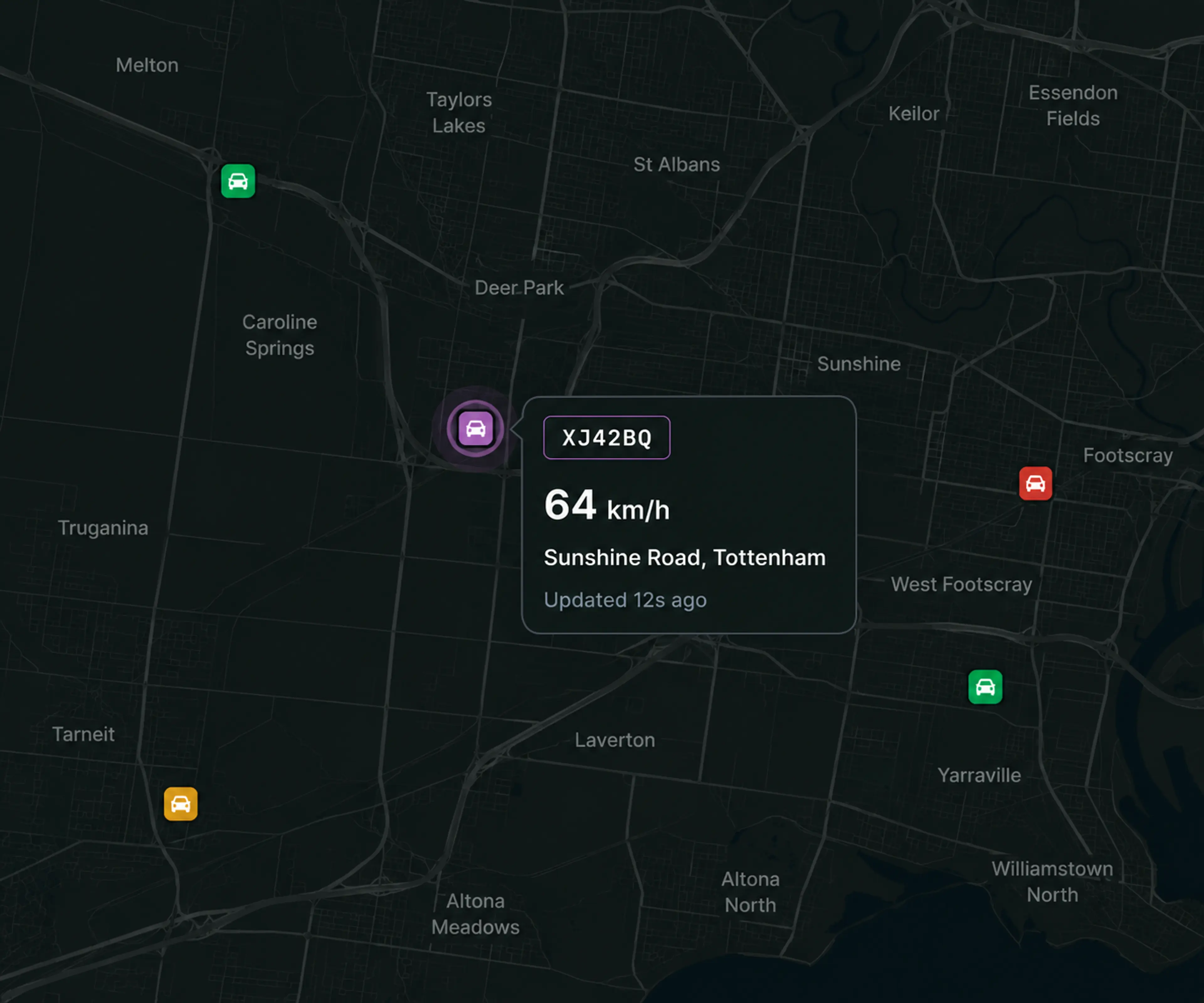Click the Truganina map label
The image size is (1204, 1003).
103,528
